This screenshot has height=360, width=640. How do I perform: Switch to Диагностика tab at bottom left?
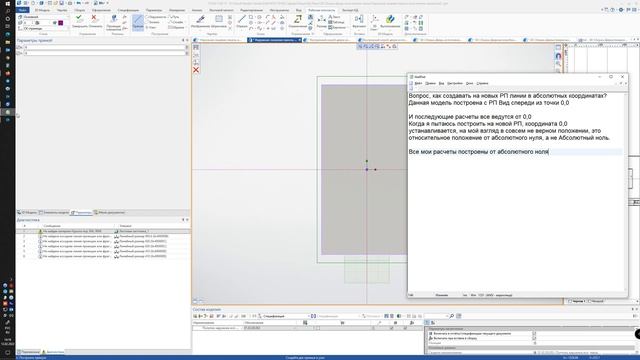coord(53,352)
